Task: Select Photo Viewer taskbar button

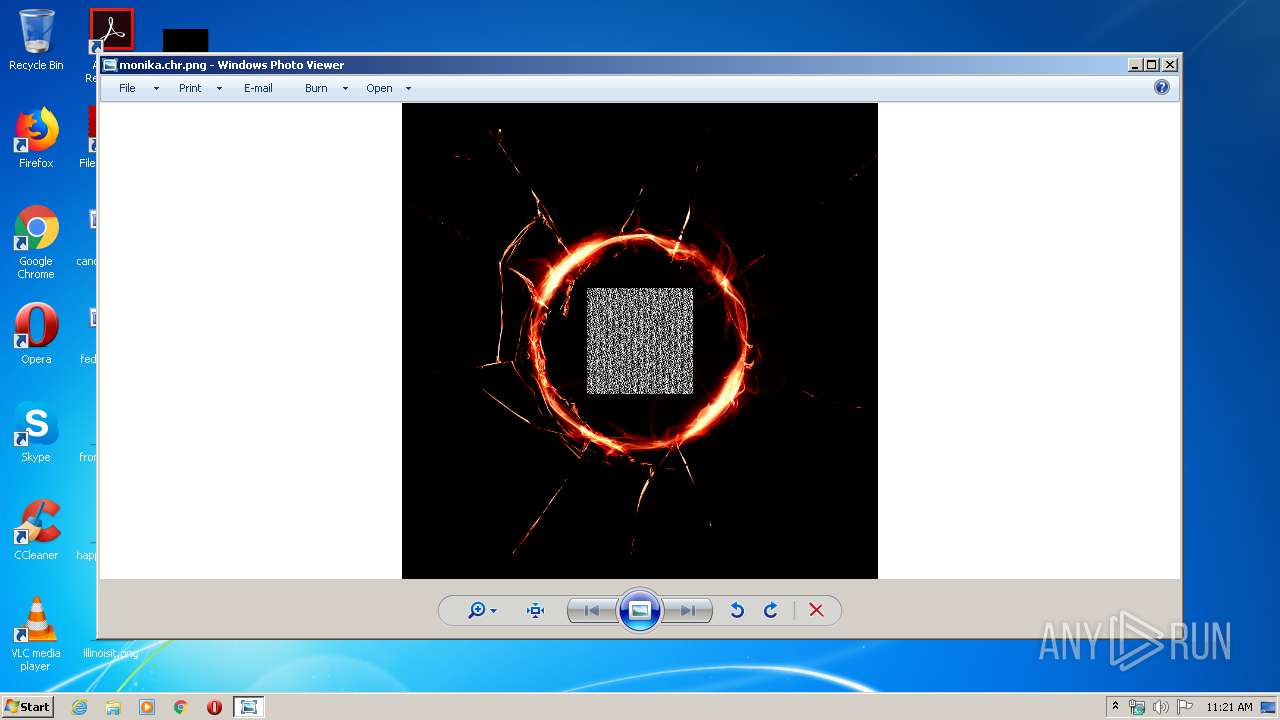Action: [x=248, y=707]
